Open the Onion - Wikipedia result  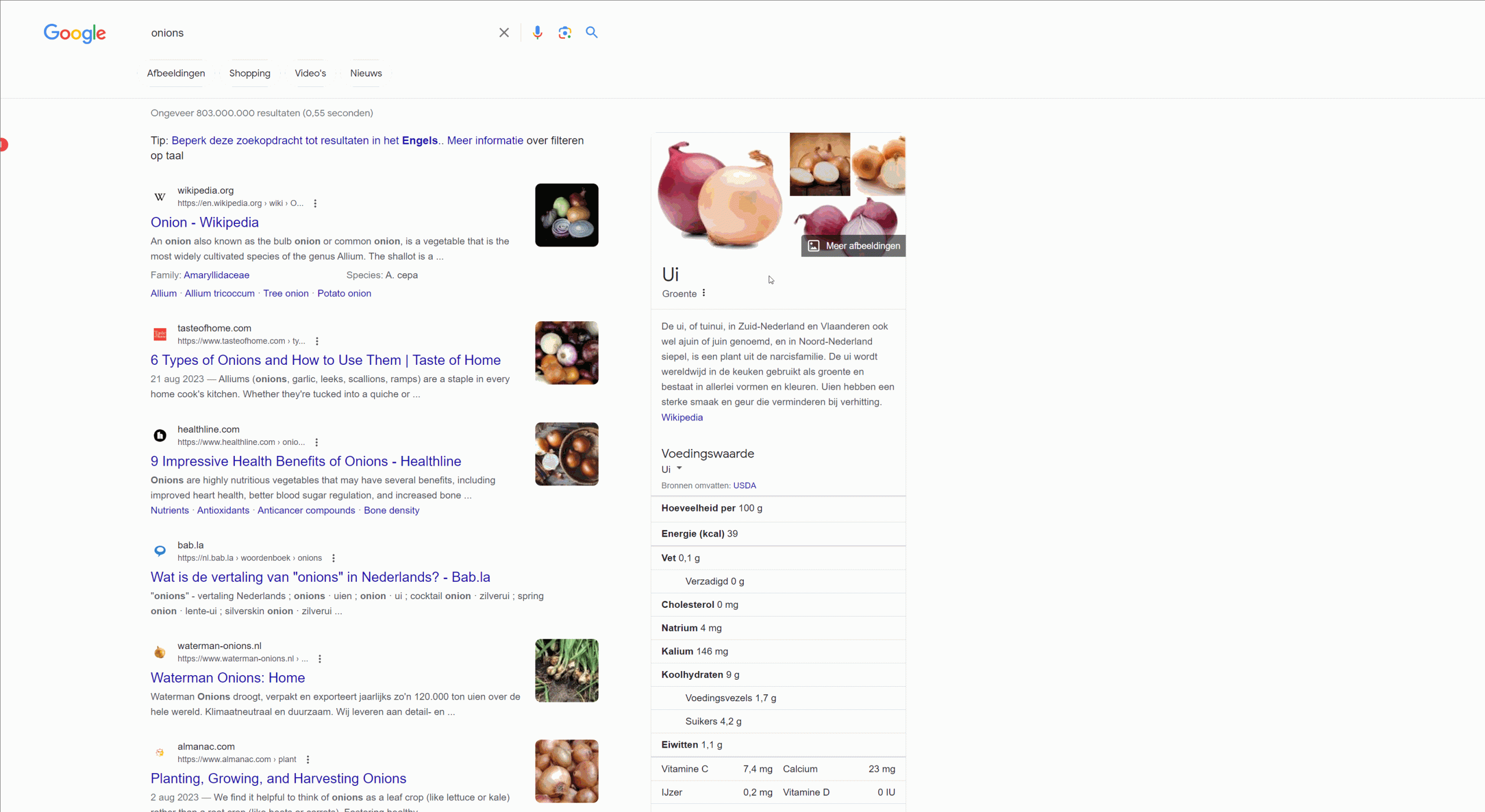pyautogui.click(x=205, y=222)
